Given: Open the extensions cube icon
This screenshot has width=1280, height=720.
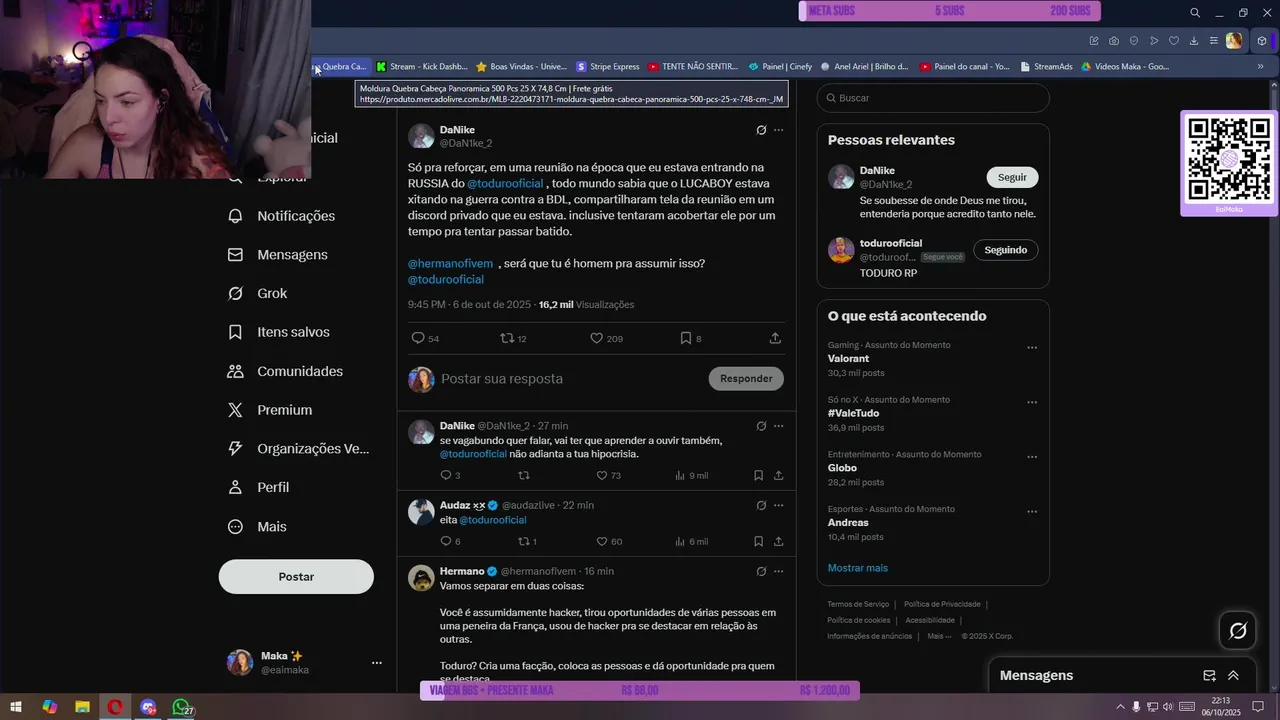Looking at the screenshot, I should [x=1262, y=41].
